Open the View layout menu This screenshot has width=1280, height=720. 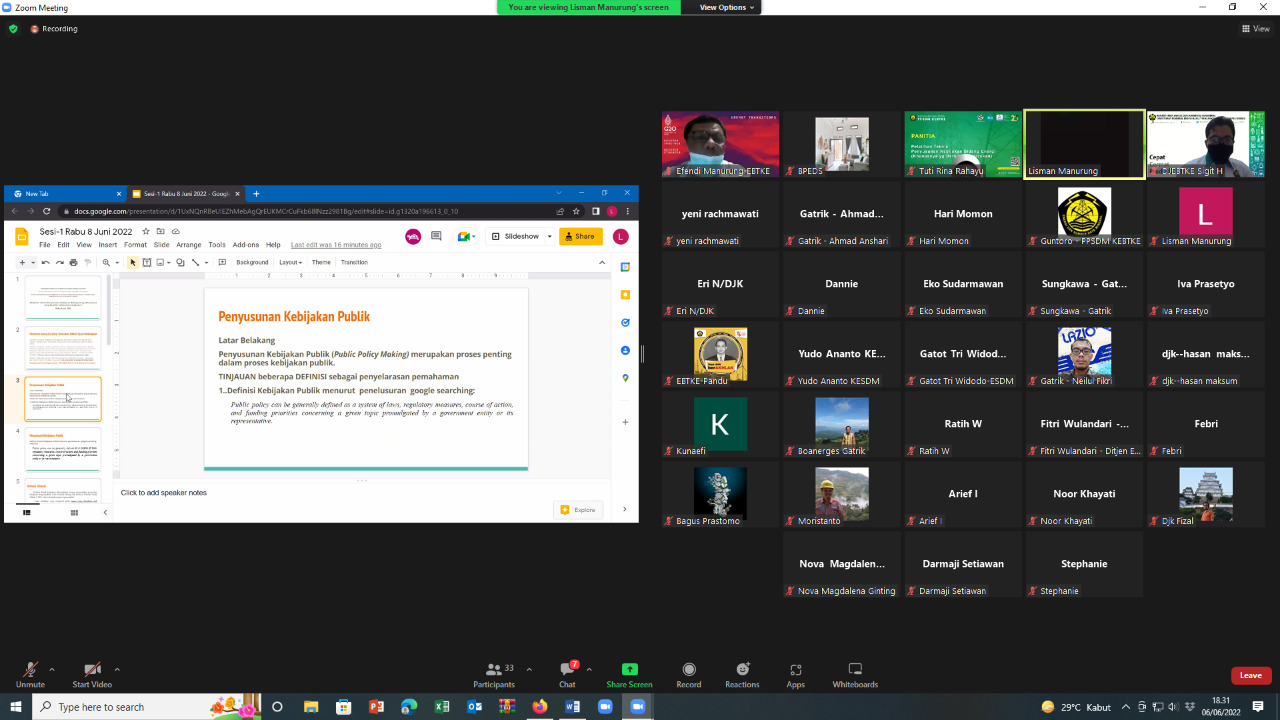click(1255, 29)
